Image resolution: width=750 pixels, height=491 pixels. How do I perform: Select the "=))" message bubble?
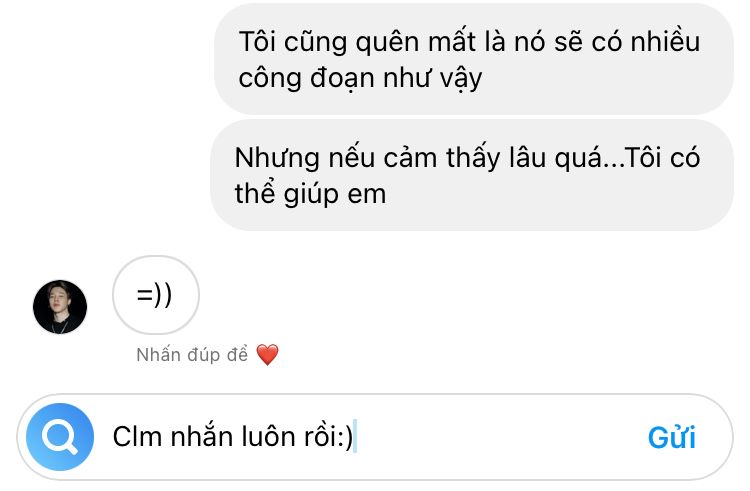[x=156, y=295]
